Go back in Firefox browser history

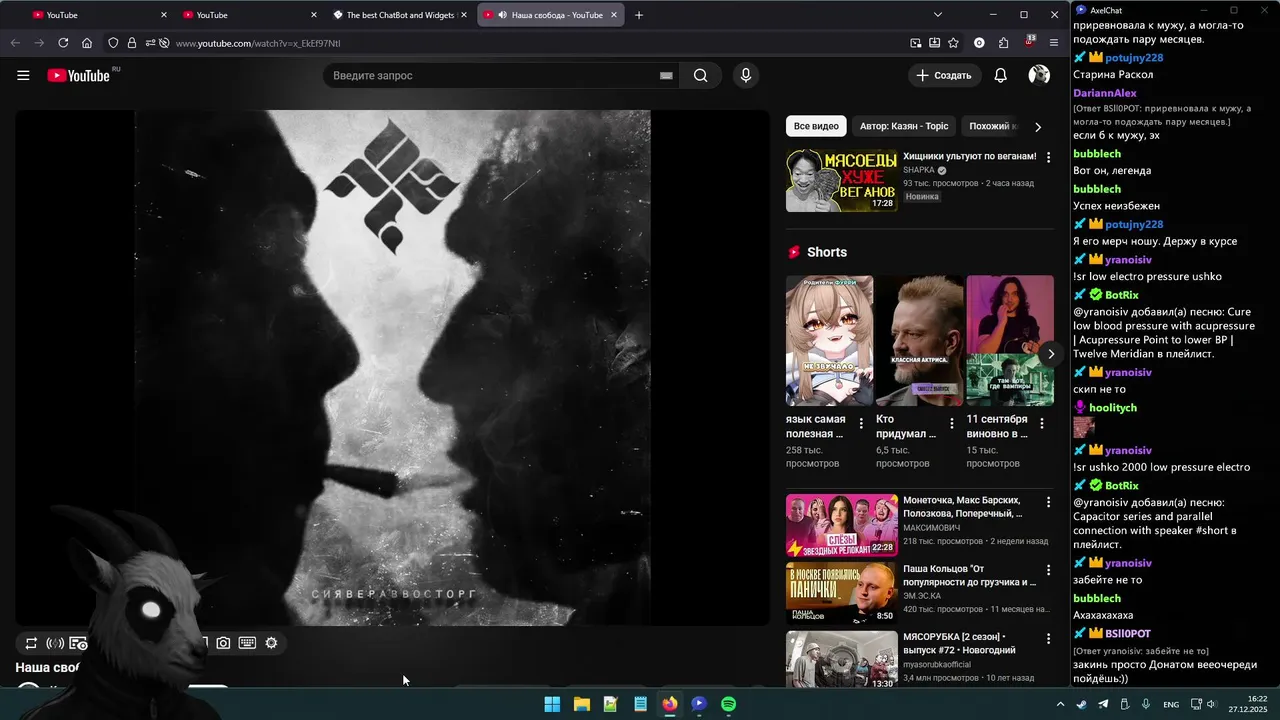(x=15, y=43)
